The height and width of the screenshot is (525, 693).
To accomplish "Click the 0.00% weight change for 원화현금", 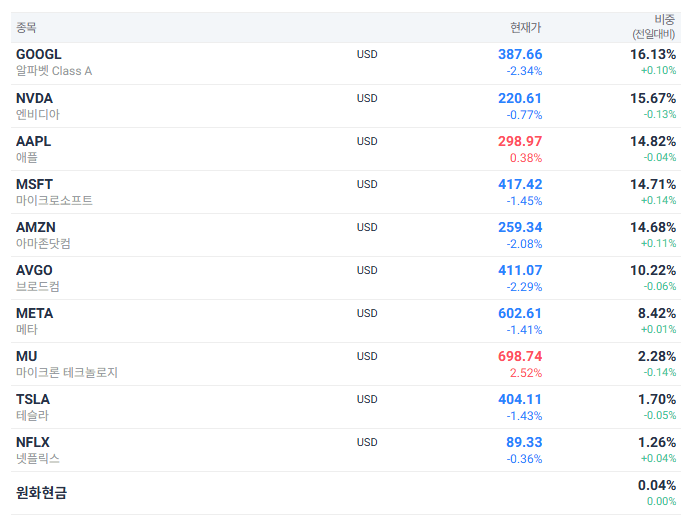I will [x=661, y=501].
